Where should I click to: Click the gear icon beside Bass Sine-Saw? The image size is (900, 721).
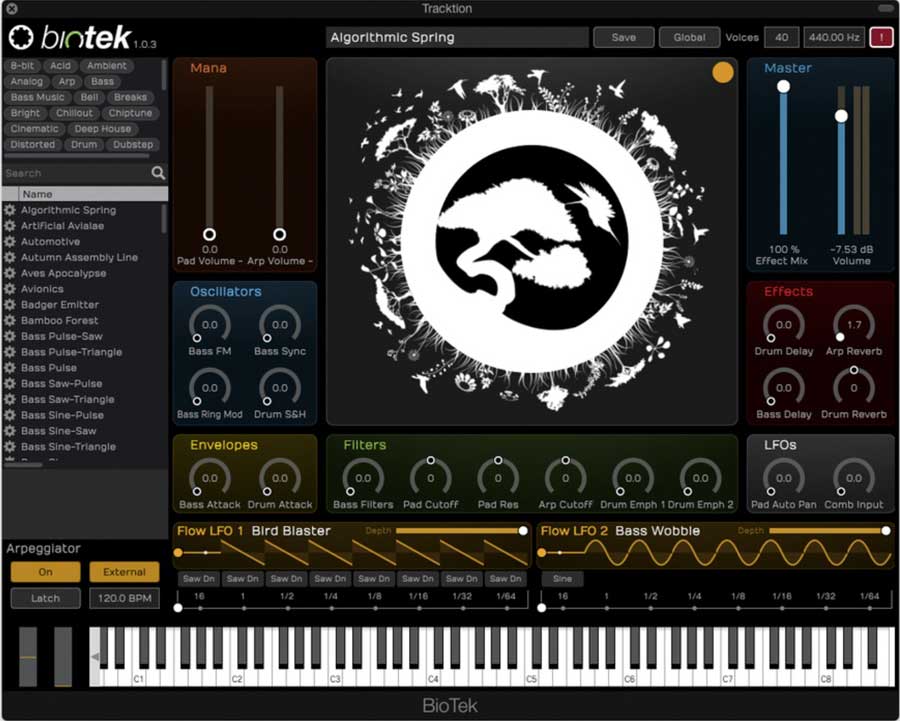click(10, 431)
